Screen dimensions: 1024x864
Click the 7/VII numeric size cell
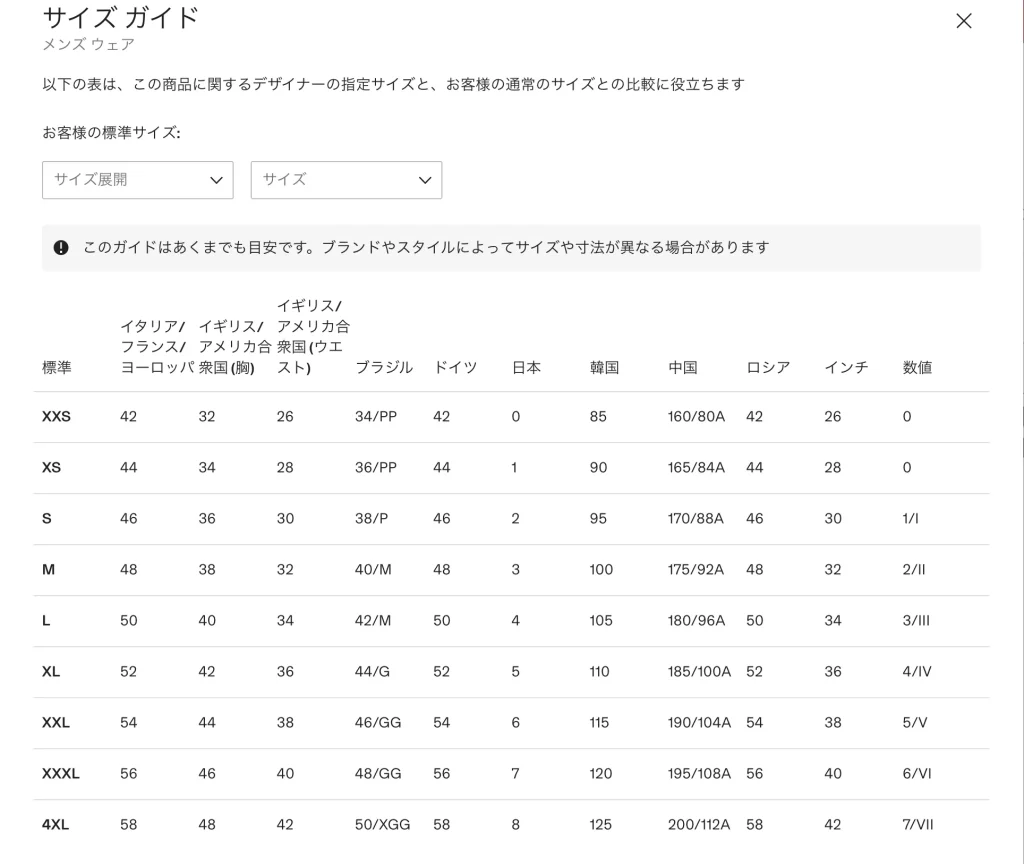[x=918, y=824]
